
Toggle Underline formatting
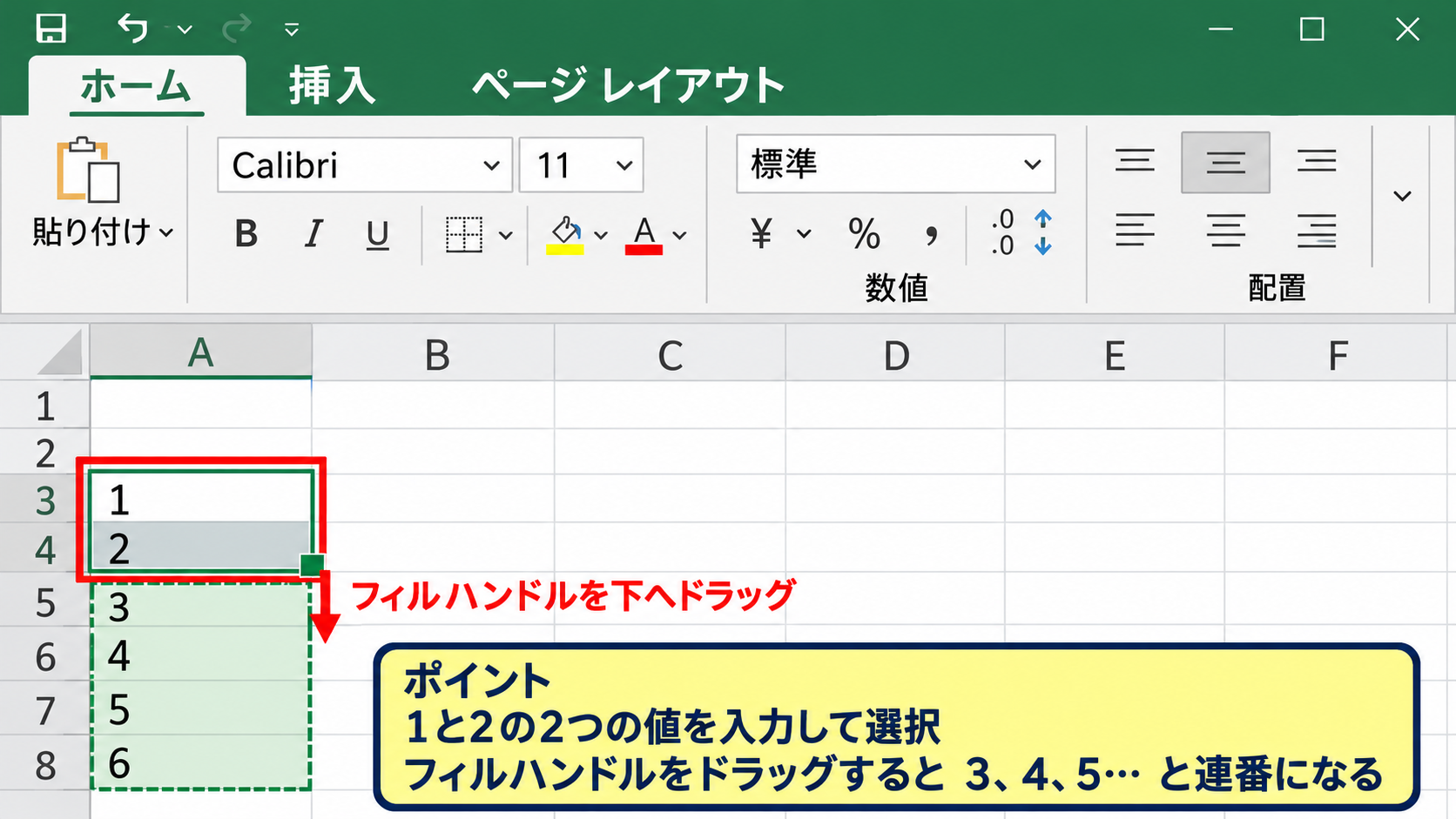pos(377,234)
